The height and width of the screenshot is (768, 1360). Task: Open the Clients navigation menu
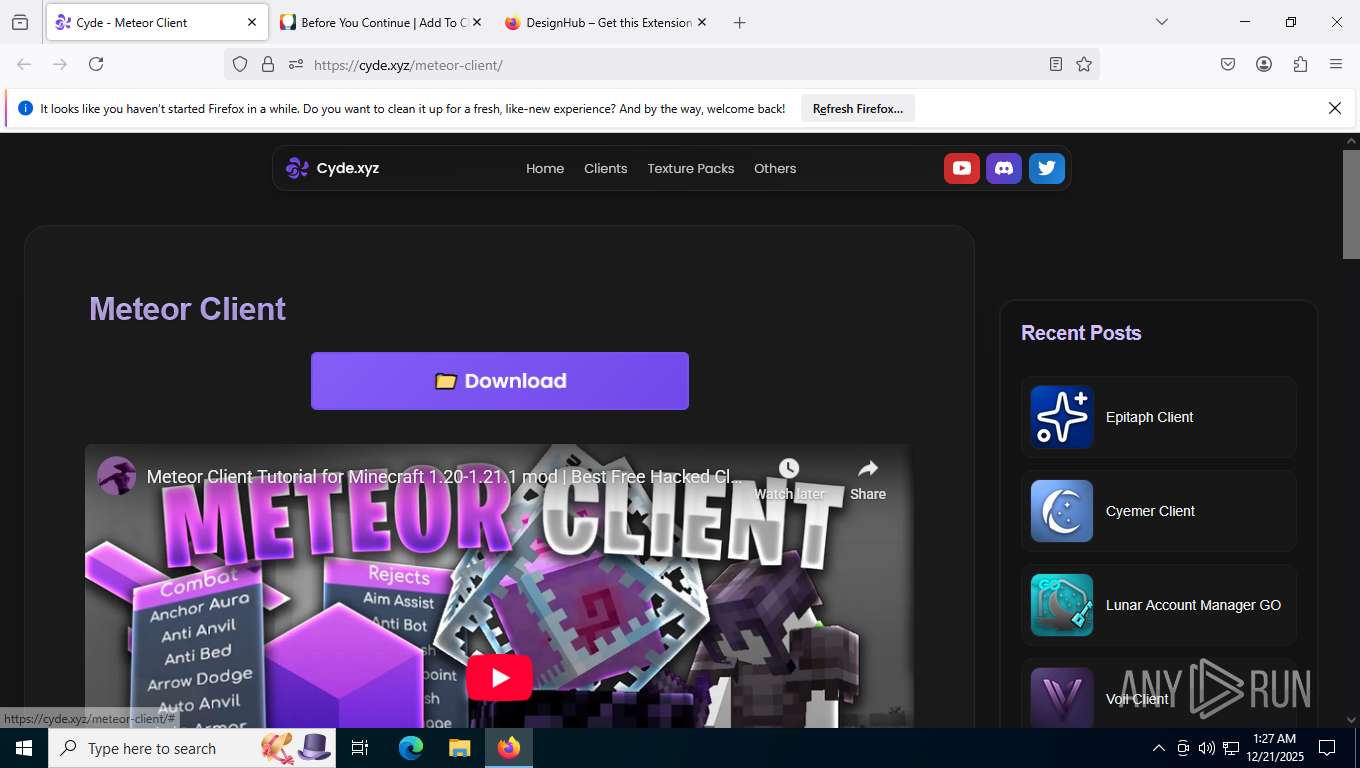tap(605, 168)
